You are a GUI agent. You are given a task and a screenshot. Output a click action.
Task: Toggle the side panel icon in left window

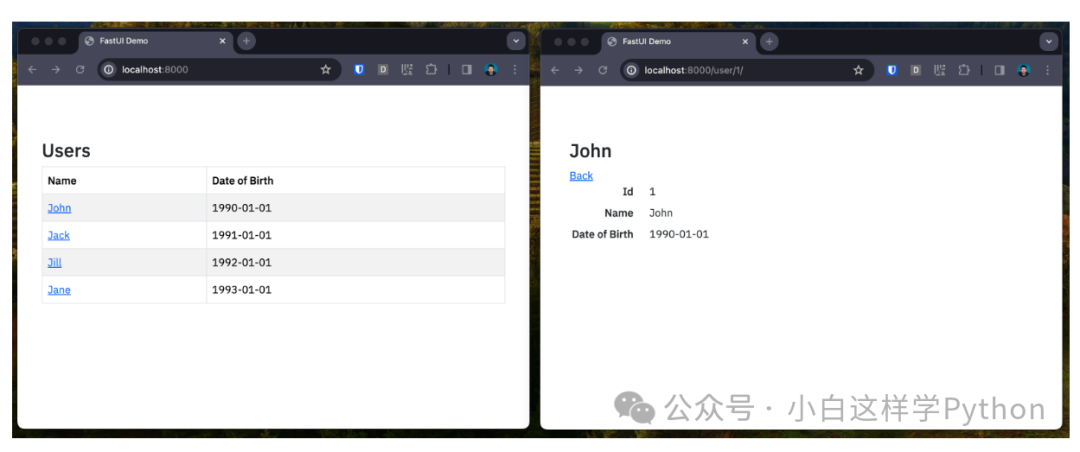point(467,70)
